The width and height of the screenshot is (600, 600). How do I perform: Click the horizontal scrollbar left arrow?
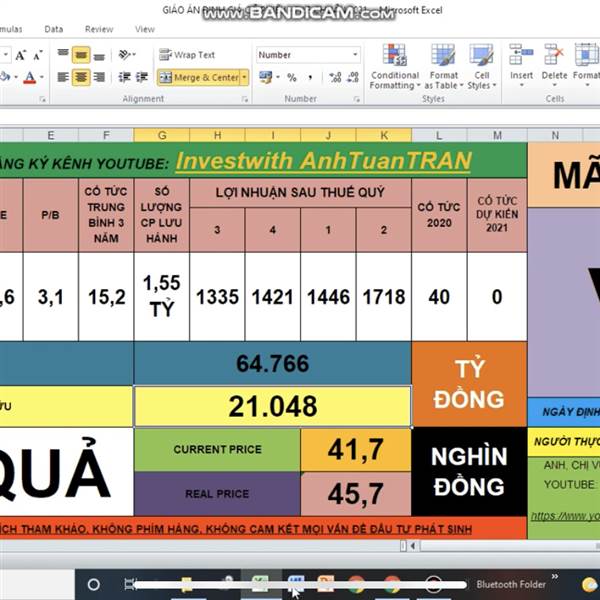[x=413, y=546]
